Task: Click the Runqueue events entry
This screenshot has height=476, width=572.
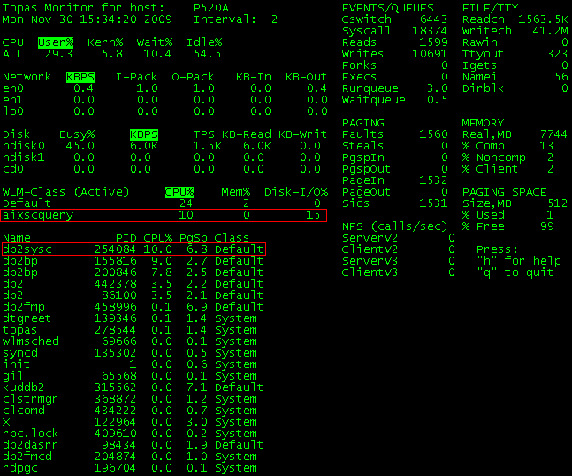Action: pos(395,89)
